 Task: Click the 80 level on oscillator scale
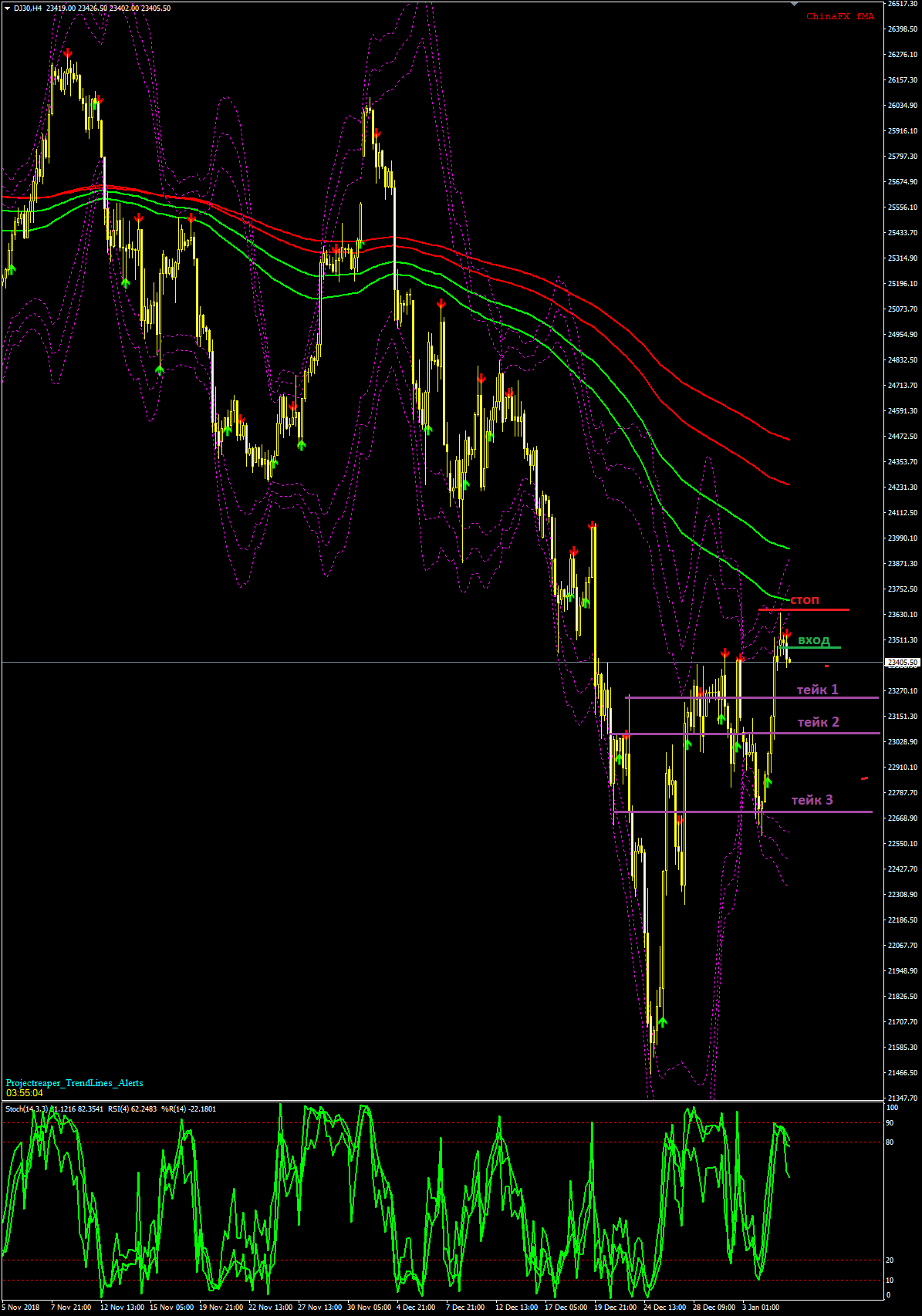pos(890,1142)
